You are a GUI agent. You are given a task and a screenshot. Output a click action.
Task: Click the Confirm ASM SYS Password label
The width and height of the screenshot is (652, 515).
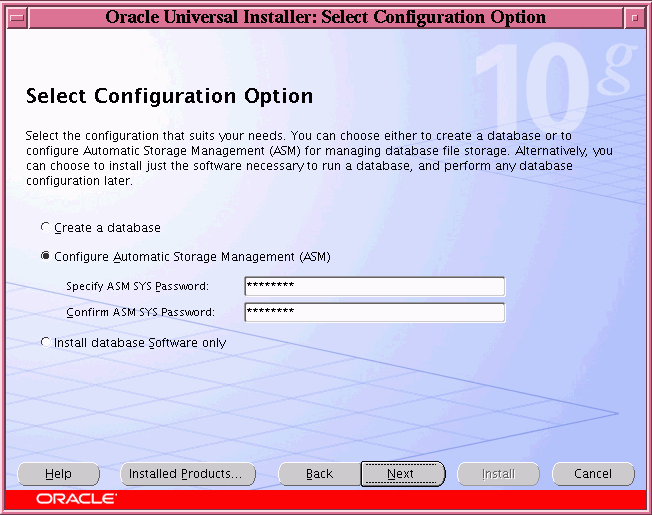pos(140,313)
